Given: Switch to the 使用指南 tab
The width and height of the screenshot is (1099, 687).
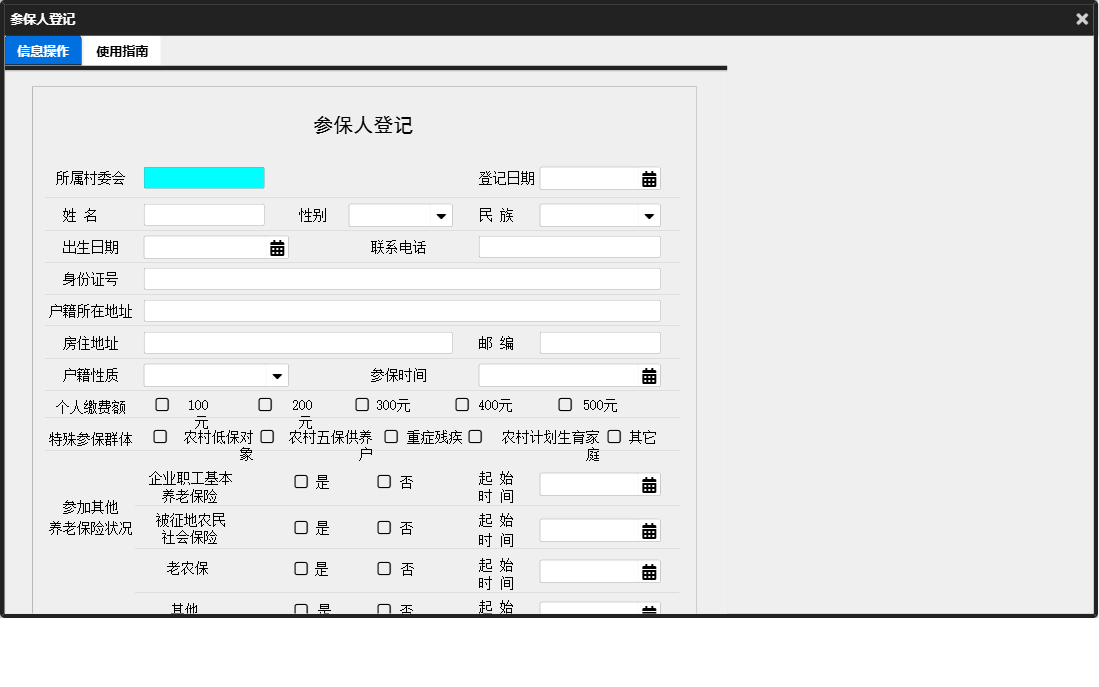Looking at the screenshot, I should [x=120, y=49].
